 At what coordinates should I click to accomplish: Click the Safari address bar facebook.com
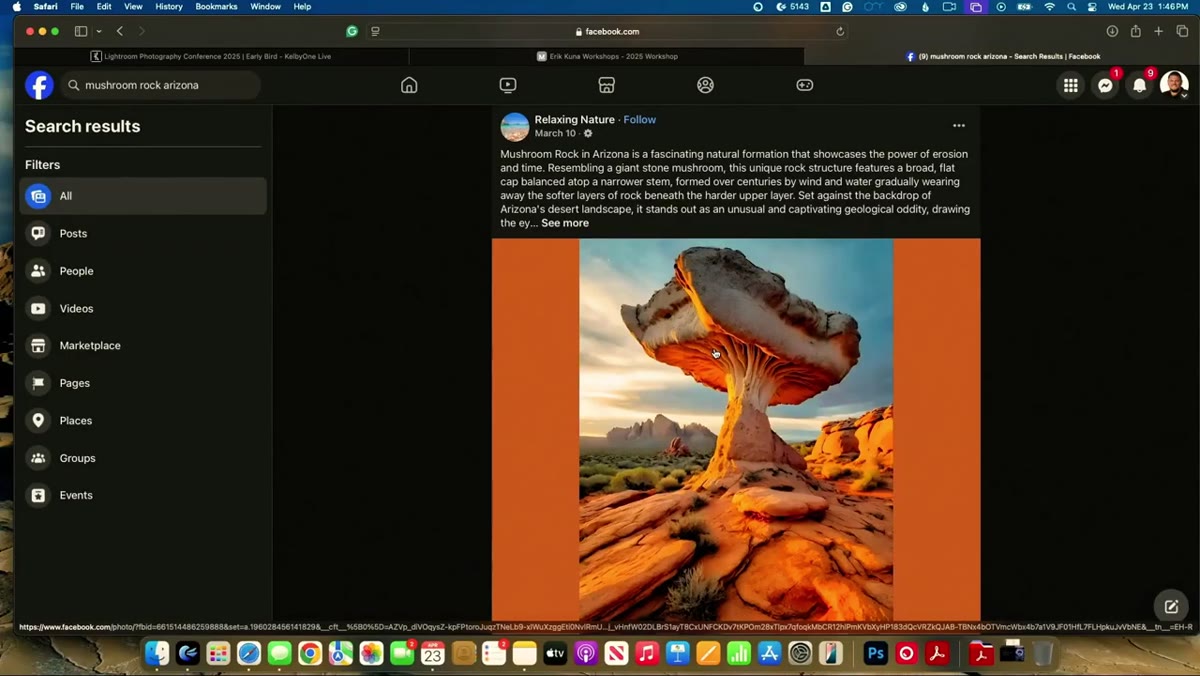point(608,31)
